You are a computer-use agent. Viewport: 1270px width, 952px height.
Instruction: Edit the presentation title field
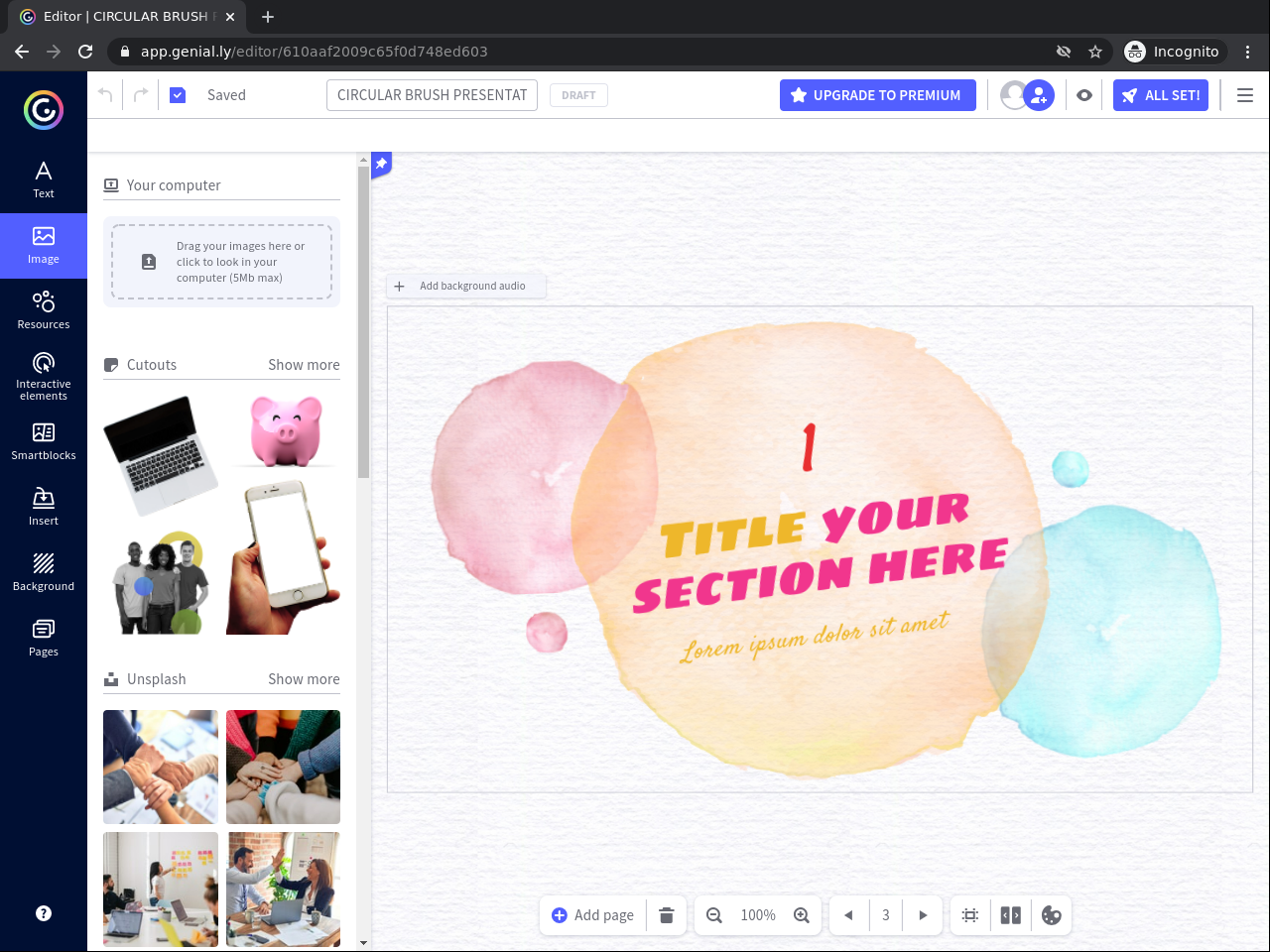click(x=432, y=95)
